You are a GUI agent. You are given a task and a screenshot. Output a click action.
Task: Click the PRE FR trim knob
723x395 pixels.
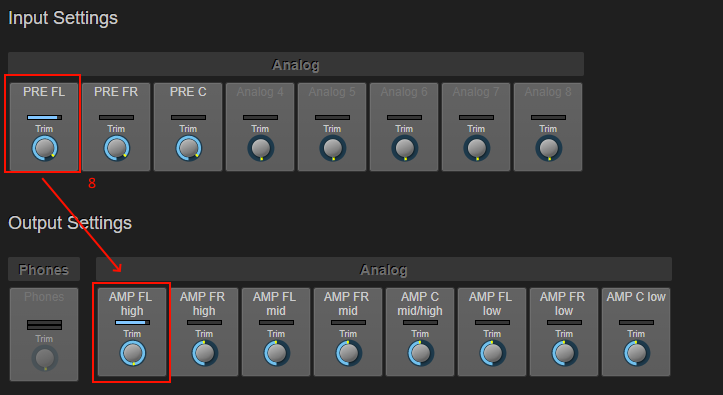pos(117,148)
